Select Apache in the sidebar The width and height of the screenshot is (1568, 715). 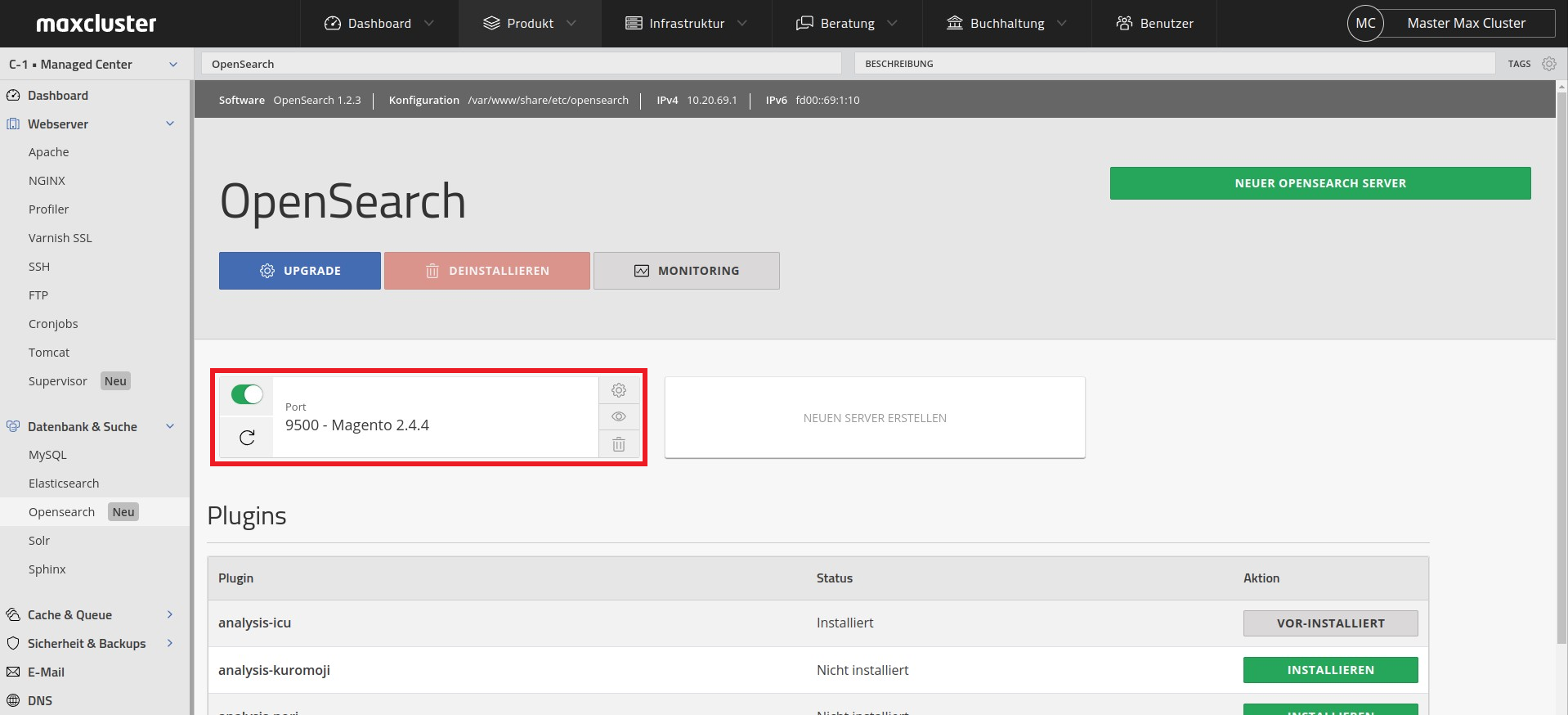pos(49,153)
